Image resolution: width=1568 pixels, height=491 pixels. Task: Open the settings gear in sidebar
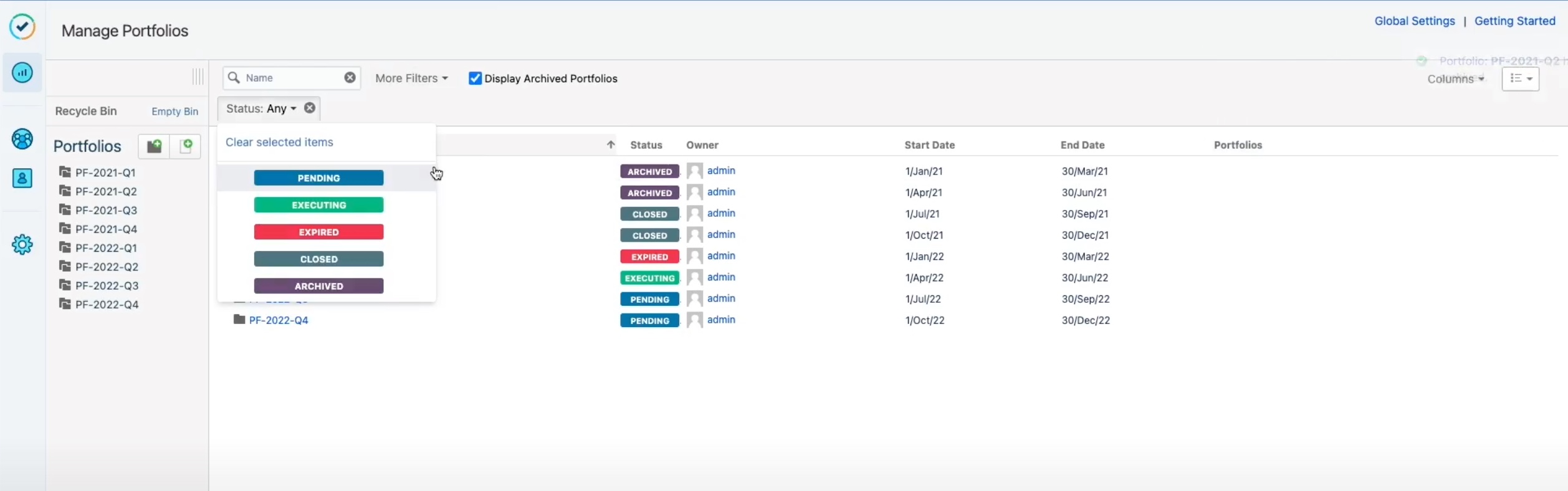(22, 245)
